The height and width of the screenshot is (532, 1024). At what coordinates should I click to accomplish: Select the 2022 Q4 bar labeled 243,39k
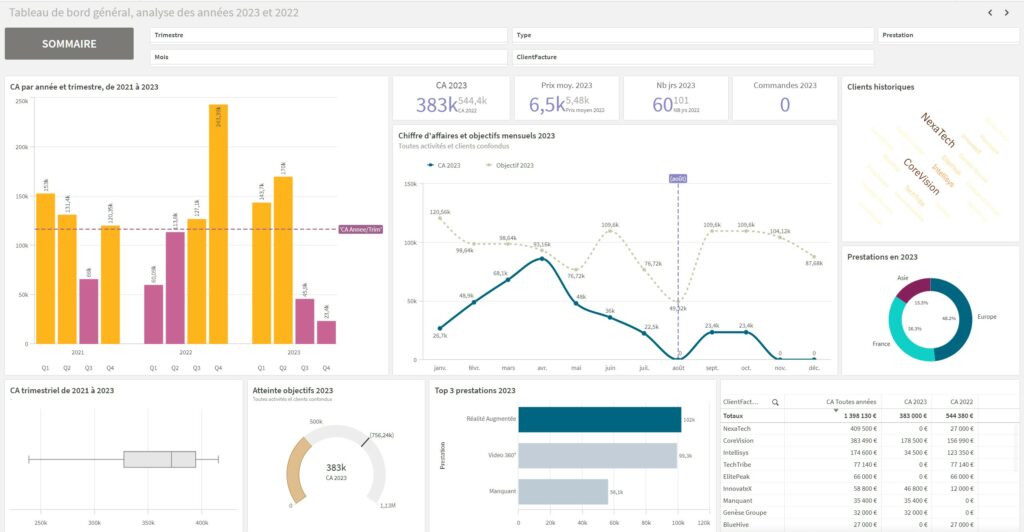point(218,224)
